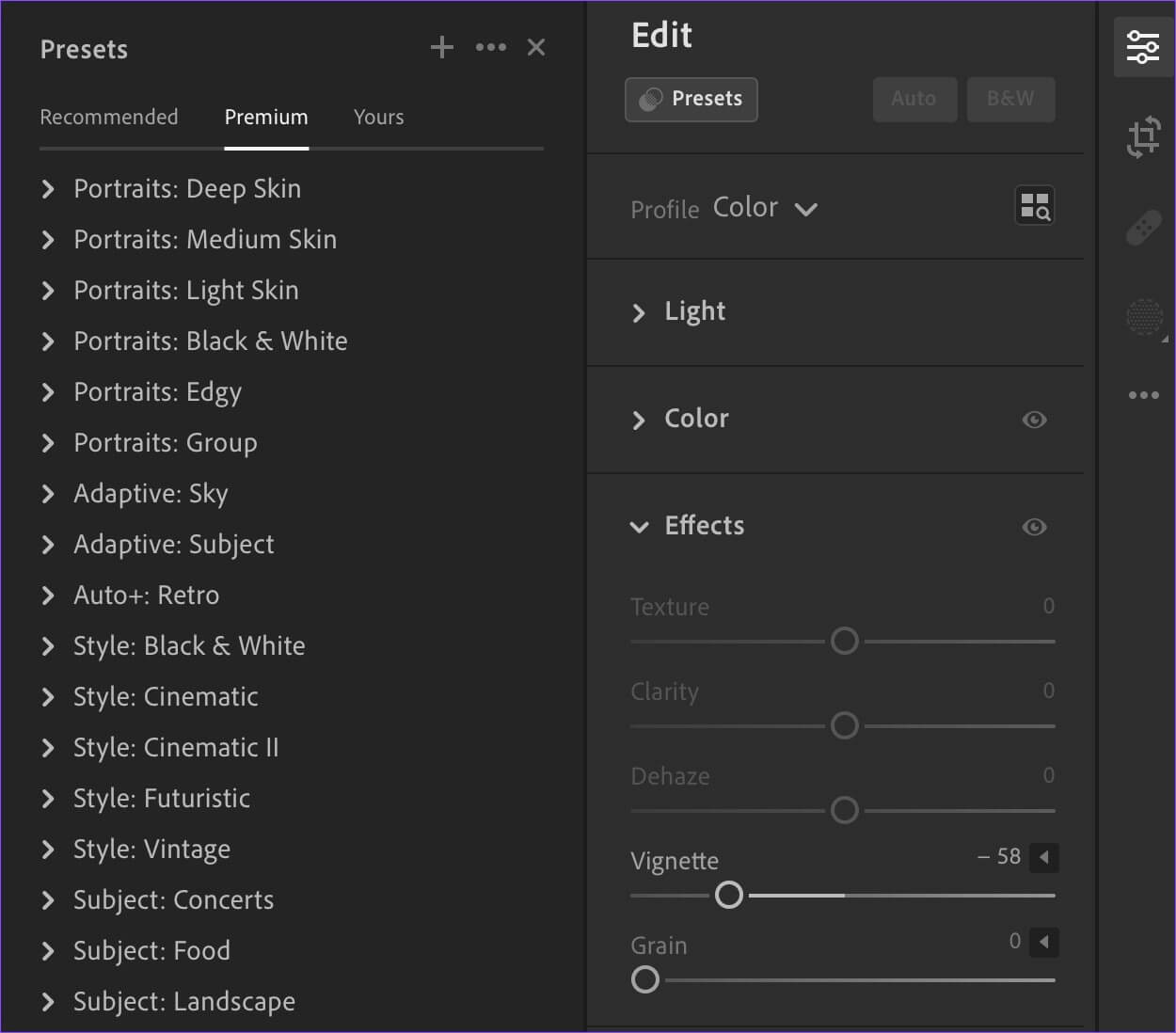Expand Vignette options with arrow button
The height and width of the screenshot is (1033, 1176).
click(x=1043, y=857)
